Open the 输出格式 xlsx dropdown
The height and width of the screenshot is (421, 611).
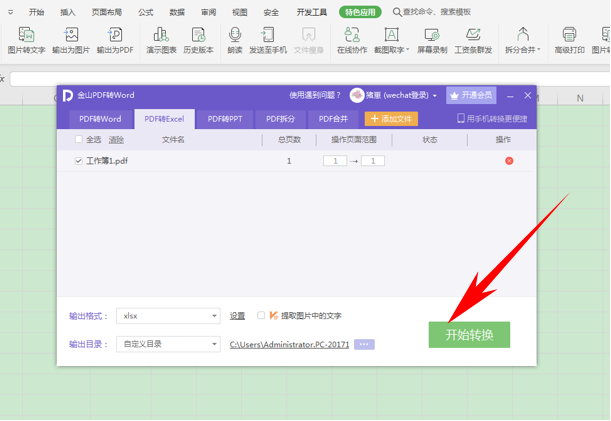[x=168, y=316]
